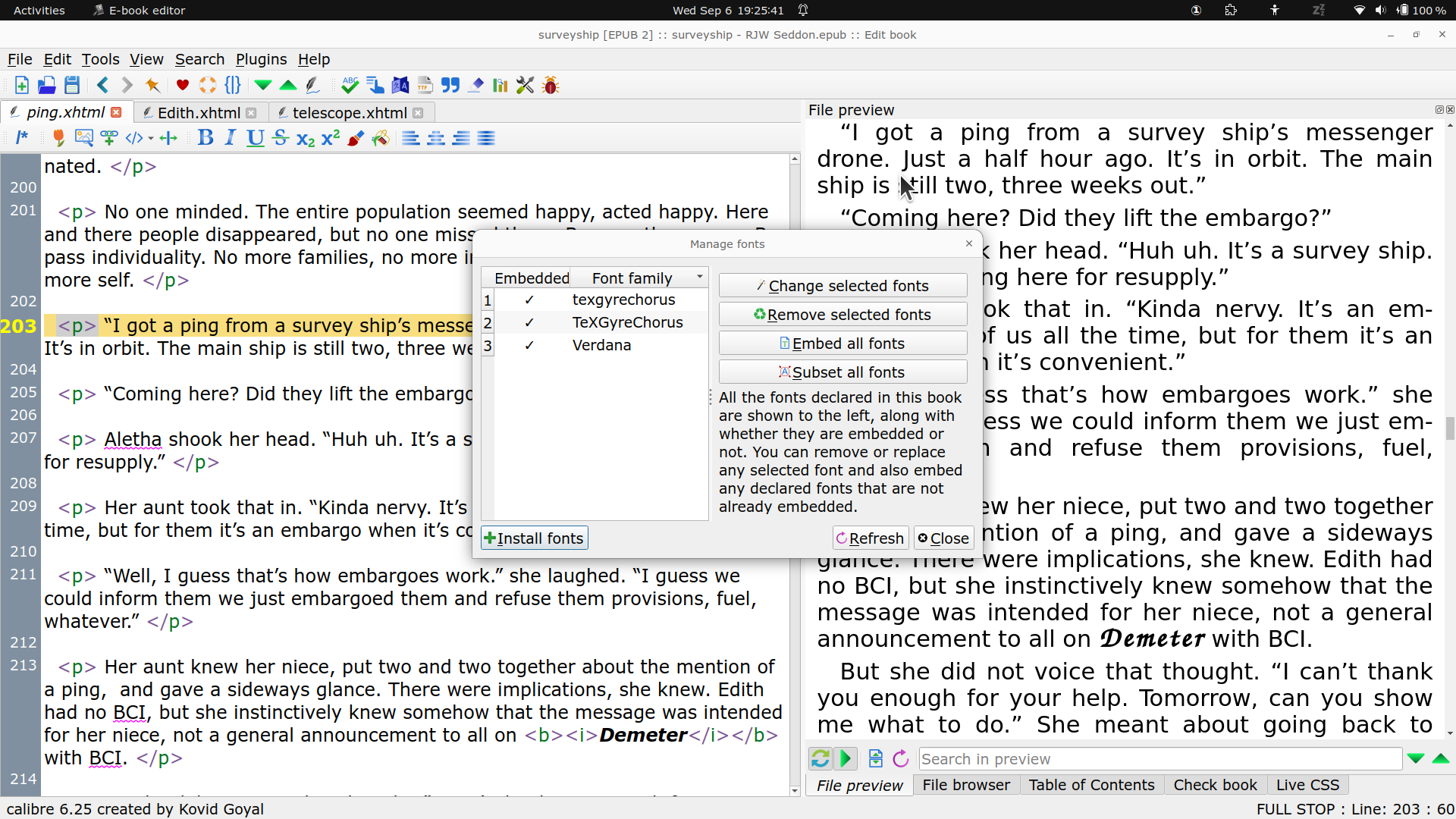Viewport: 1456px width, 819px height.
Task: Click Install fonts button
Action: click(x=534, y=538)
